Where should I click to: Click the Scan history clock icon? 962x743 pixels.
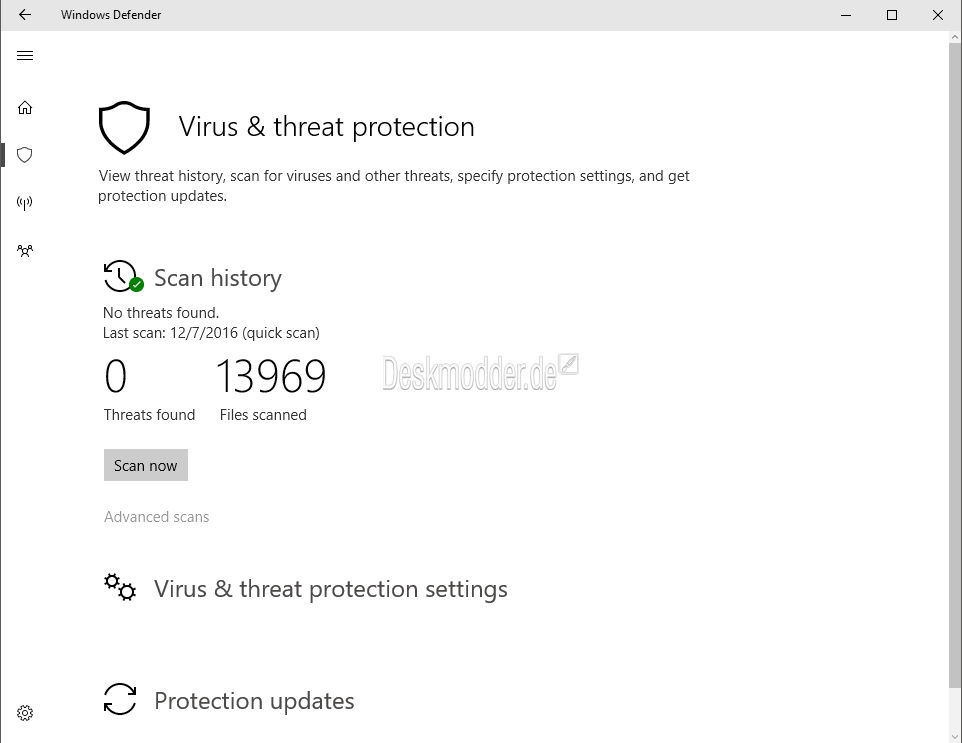point(123,277)
